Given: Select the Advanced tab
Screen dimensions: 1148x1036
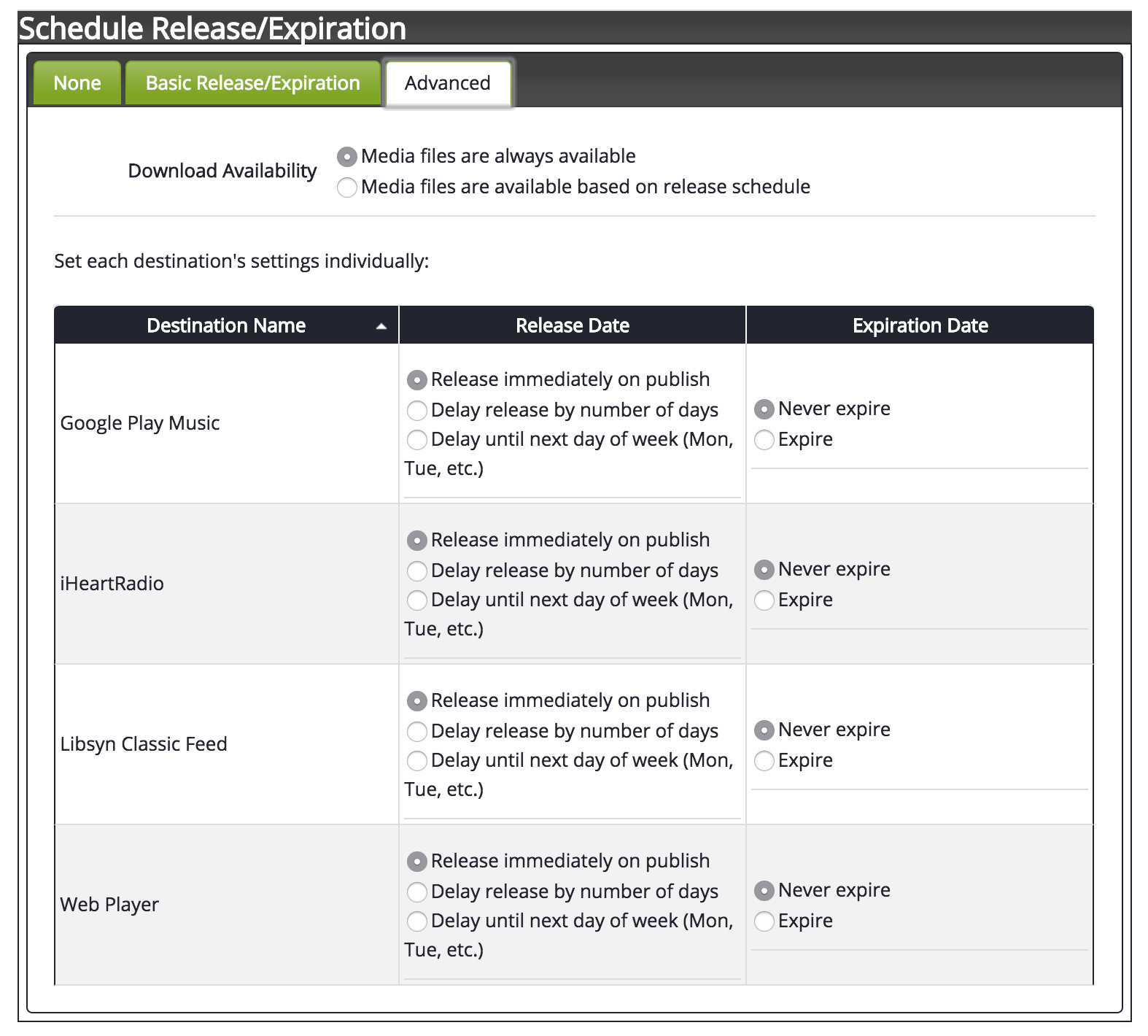Looking at the screenshot, I should pyautogui.click(x=447, y=83).
